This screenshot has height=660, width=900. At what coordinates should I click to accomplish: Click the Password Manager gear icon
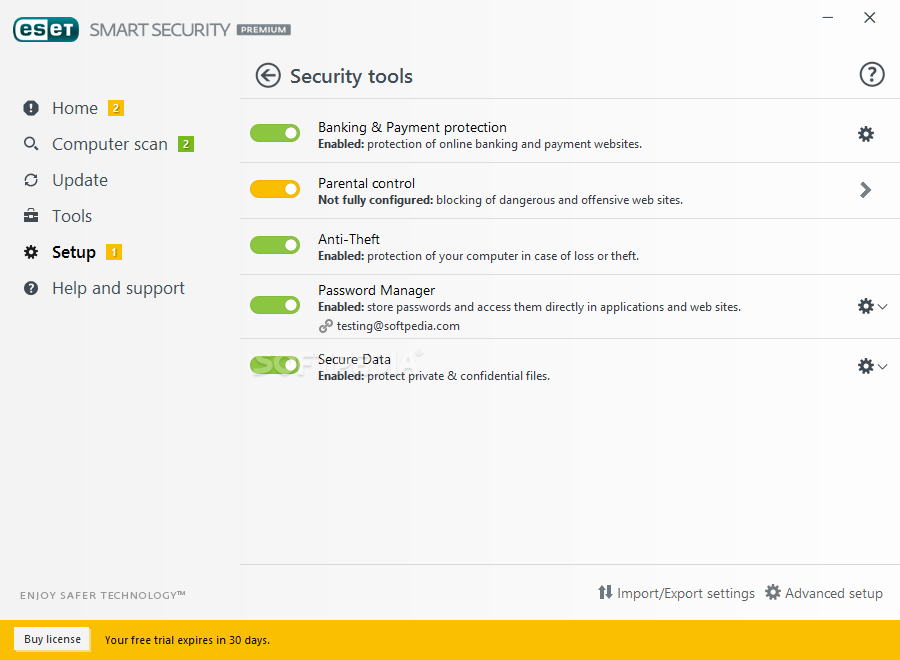tap(866, 306)
